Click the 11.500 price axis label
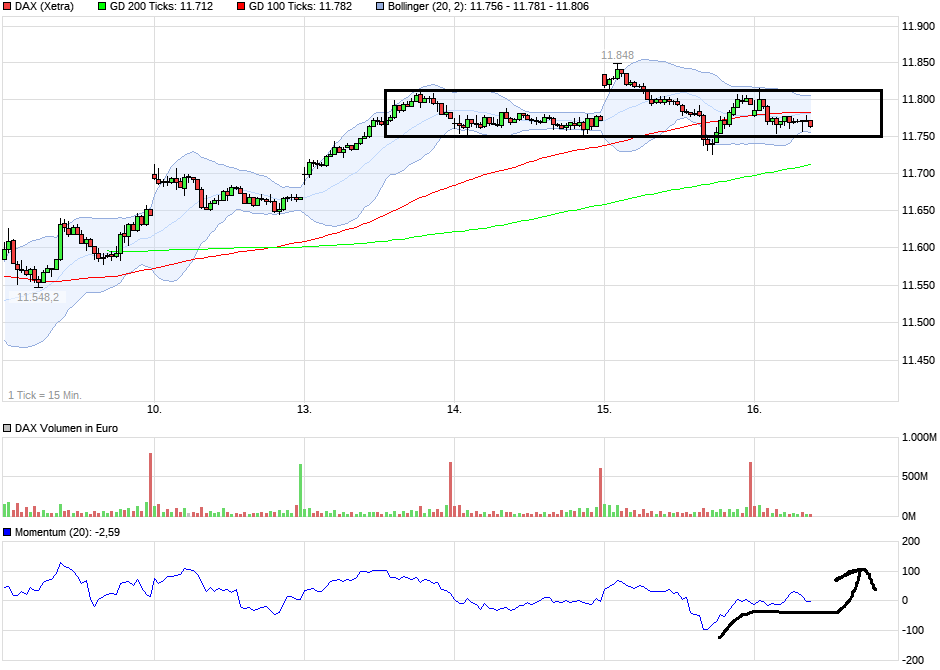940x670 pixels. pos(918,322)
